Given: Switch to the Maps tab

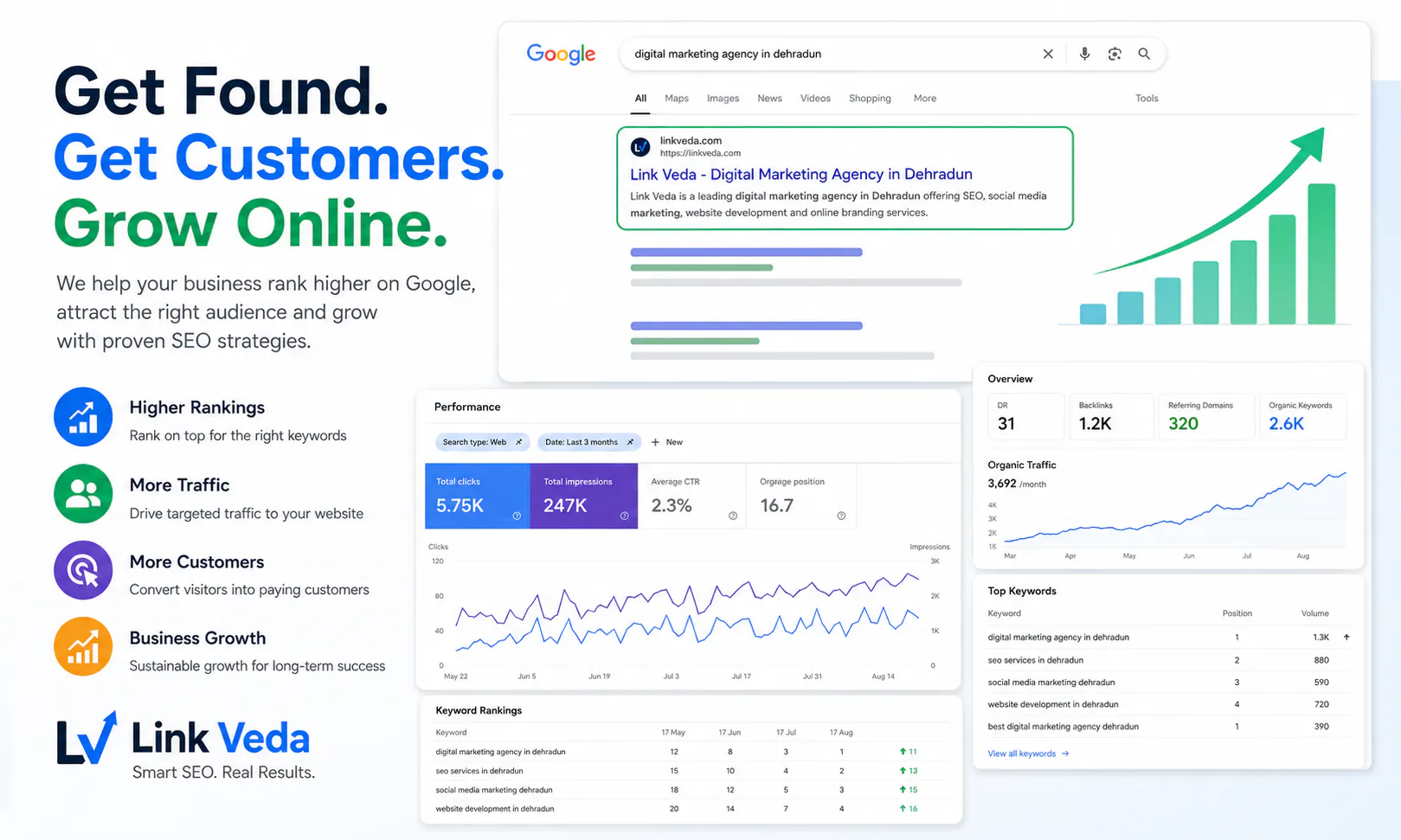Looking at the screenshot, I should [677, 99].
